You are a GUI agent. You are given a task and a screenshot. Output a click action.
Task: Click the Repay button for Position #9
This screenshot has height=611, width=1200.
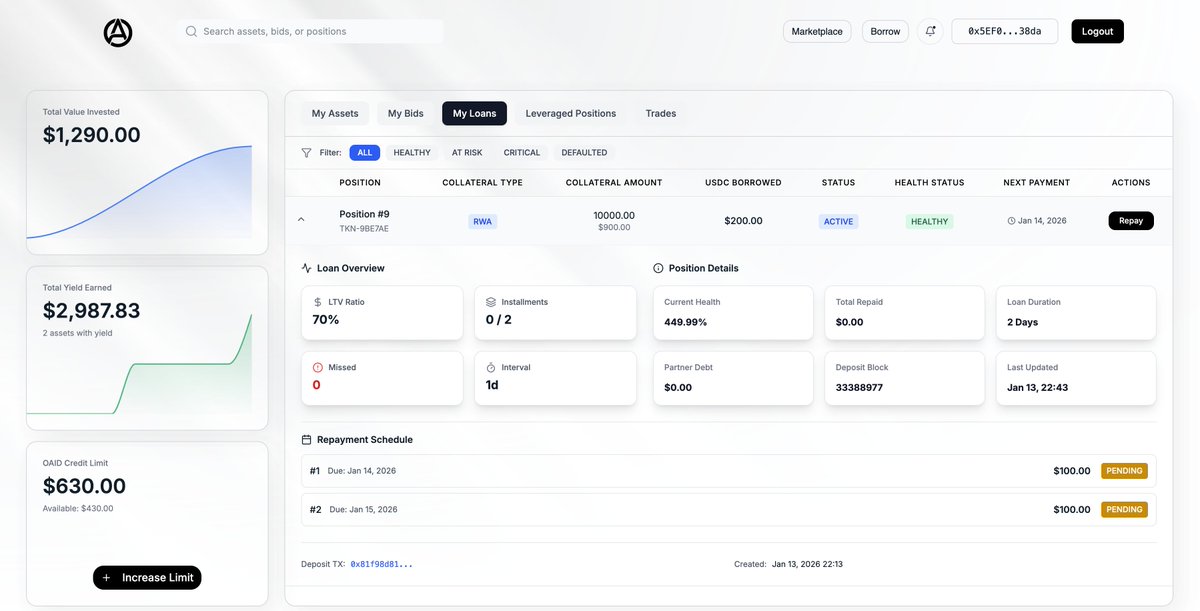pos(1130,219)
